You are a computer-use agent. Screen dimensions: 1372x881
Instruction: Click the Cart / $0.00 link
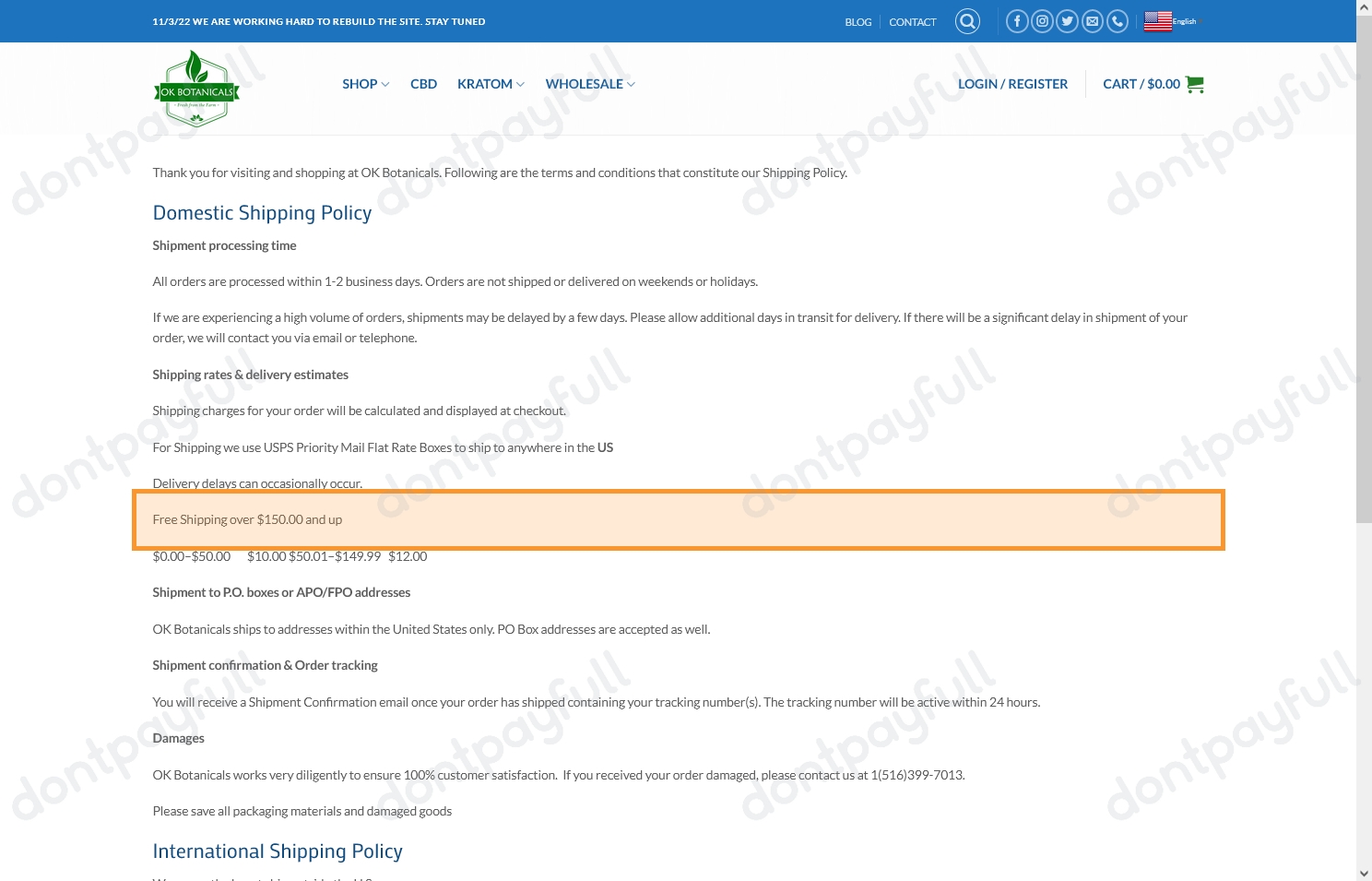[1141, 84]
